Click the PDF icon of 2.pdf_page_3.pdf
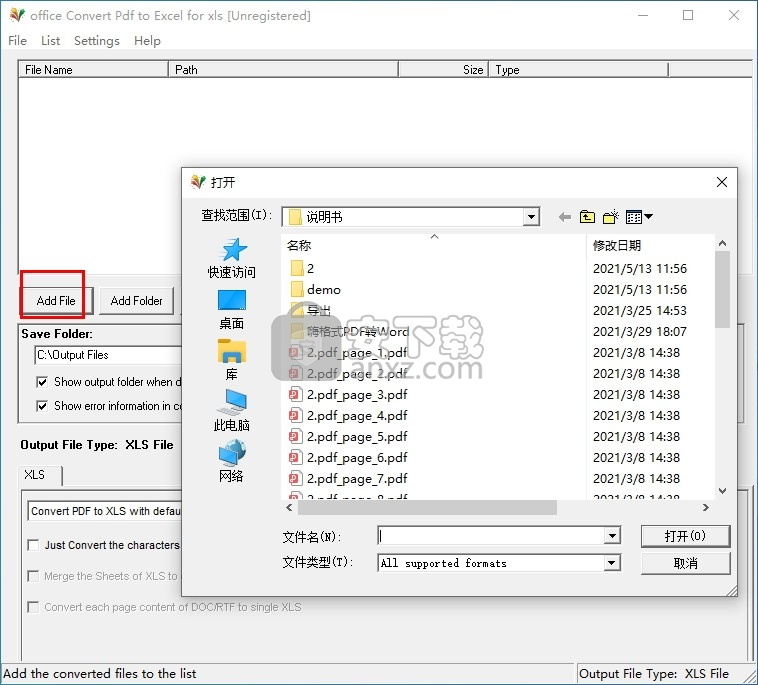 pyautogui.click(x=295, y=395)
